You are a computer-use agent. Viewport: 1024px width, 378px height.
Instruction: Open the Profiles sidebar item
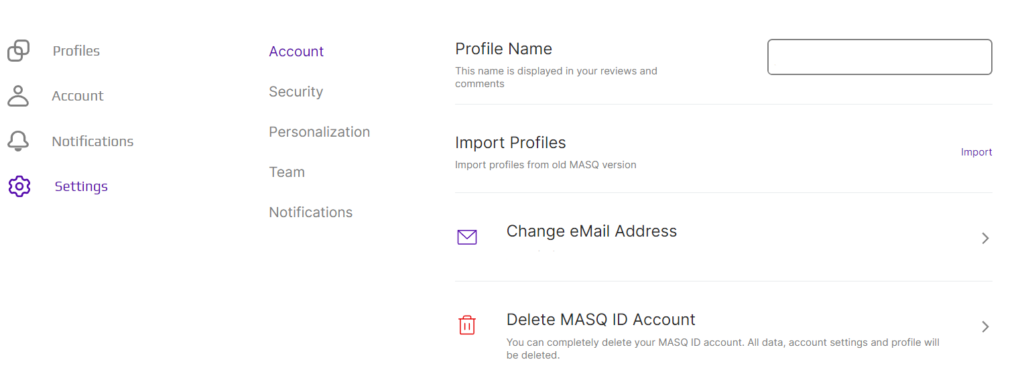(76, 51)
